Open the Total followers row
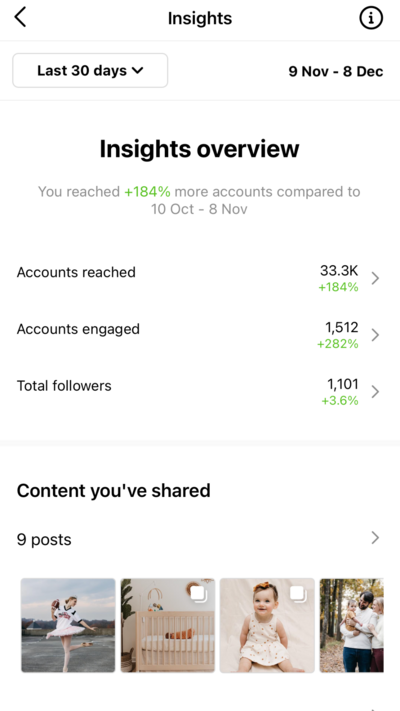Image resolution: width=400 pixels, height=711 pixels. pyautogui.click(x=200, y=392)
